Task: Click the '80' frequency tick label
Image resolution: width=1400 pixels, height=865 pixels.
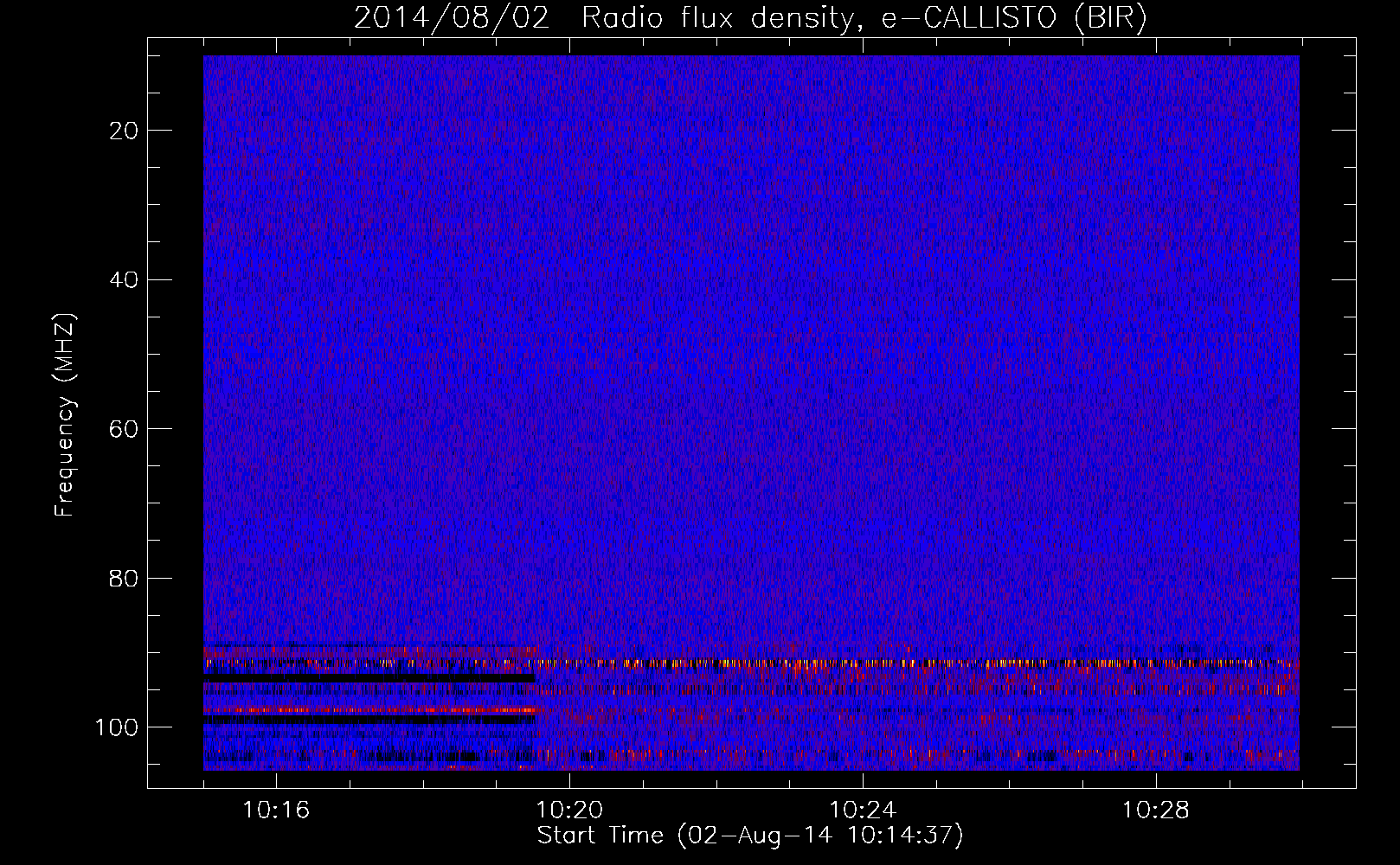Action: point(124,579)
